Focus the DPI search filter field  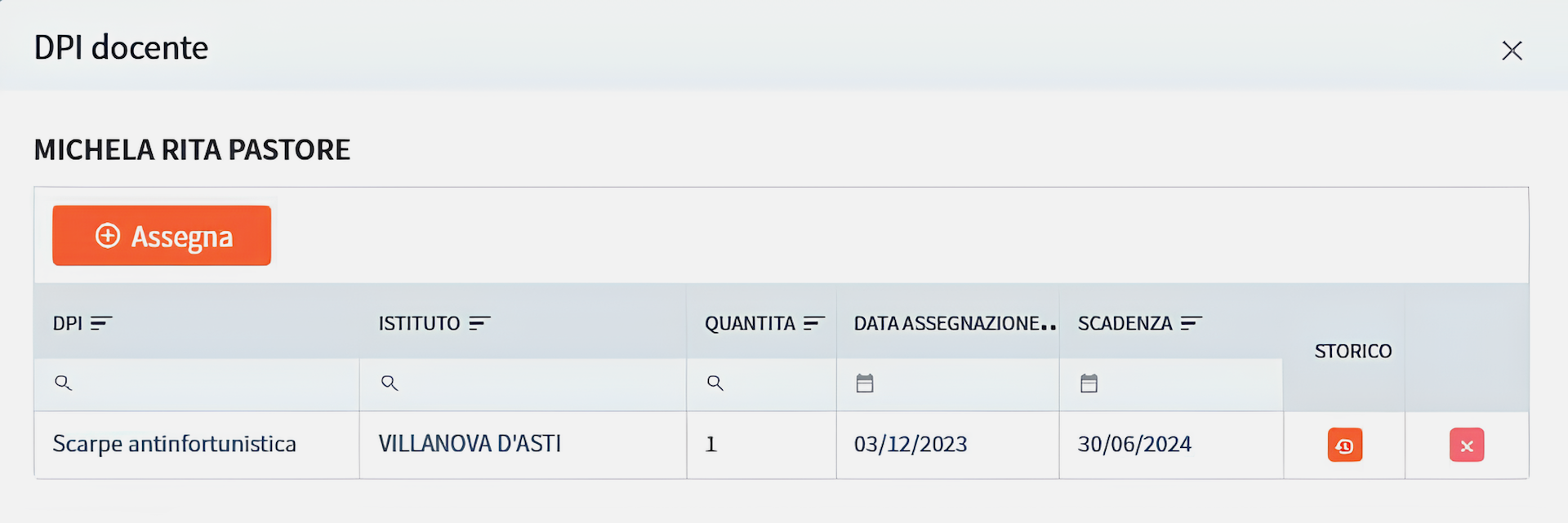click(197, 383)
